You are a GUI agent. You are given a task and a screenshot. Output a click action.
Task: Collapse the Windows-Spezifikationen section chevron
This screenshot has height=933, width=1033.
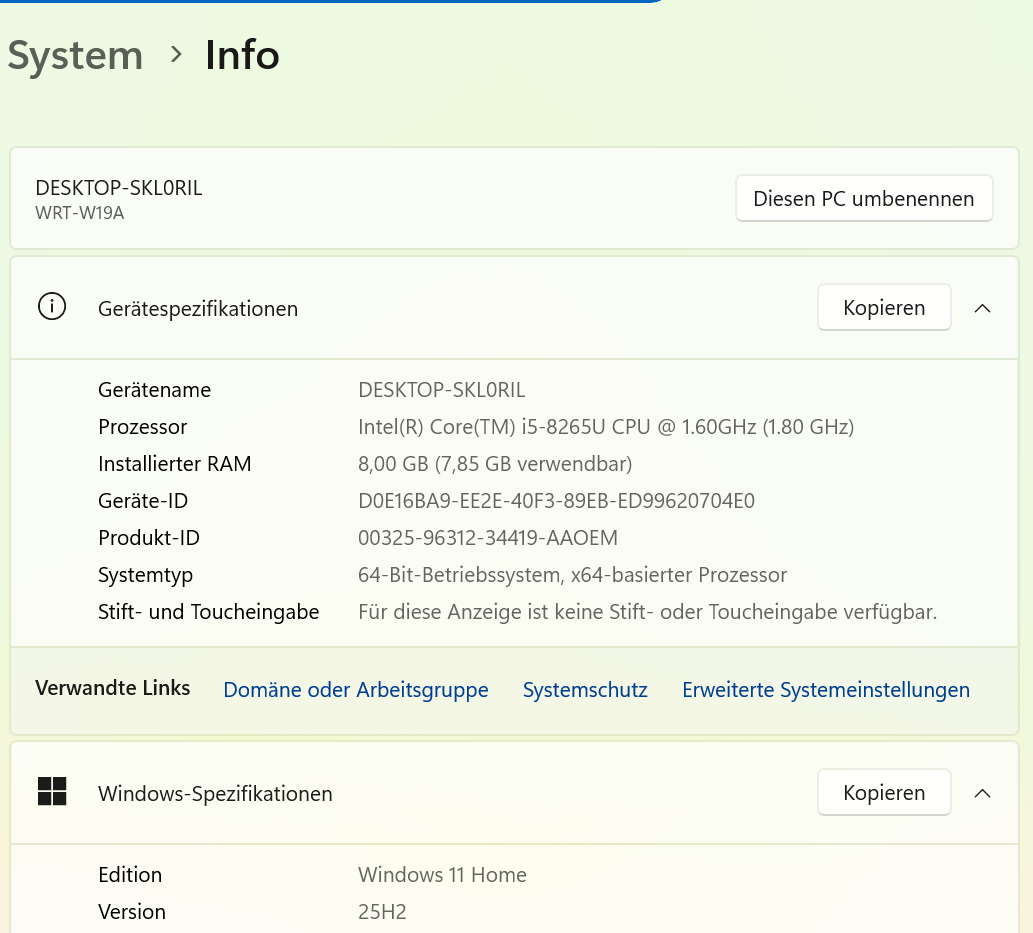point(982,793)
